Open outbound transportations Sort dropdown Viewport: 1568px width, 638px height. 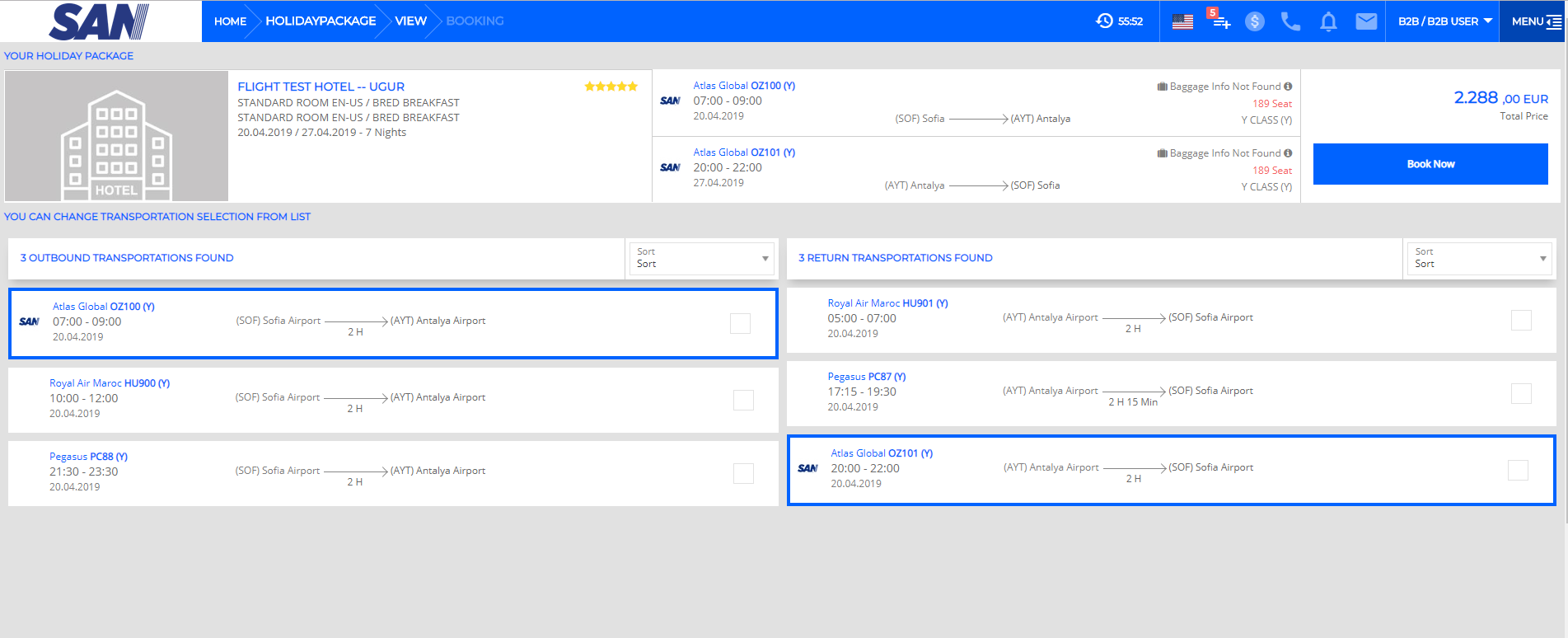(x=701, y=258)
